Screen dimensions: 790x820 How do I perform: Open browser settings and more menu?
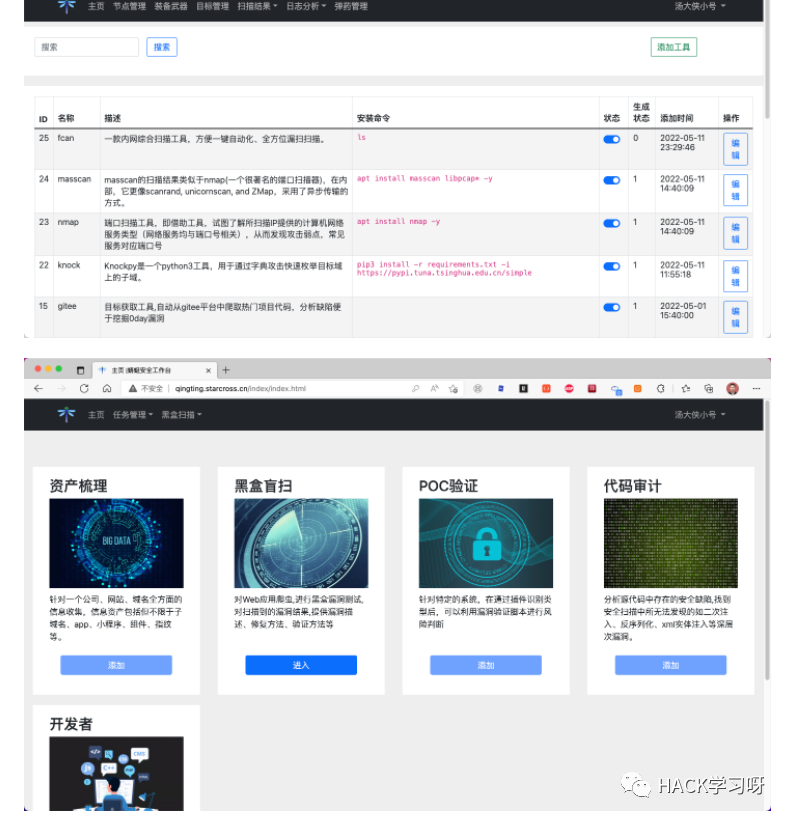756,389
